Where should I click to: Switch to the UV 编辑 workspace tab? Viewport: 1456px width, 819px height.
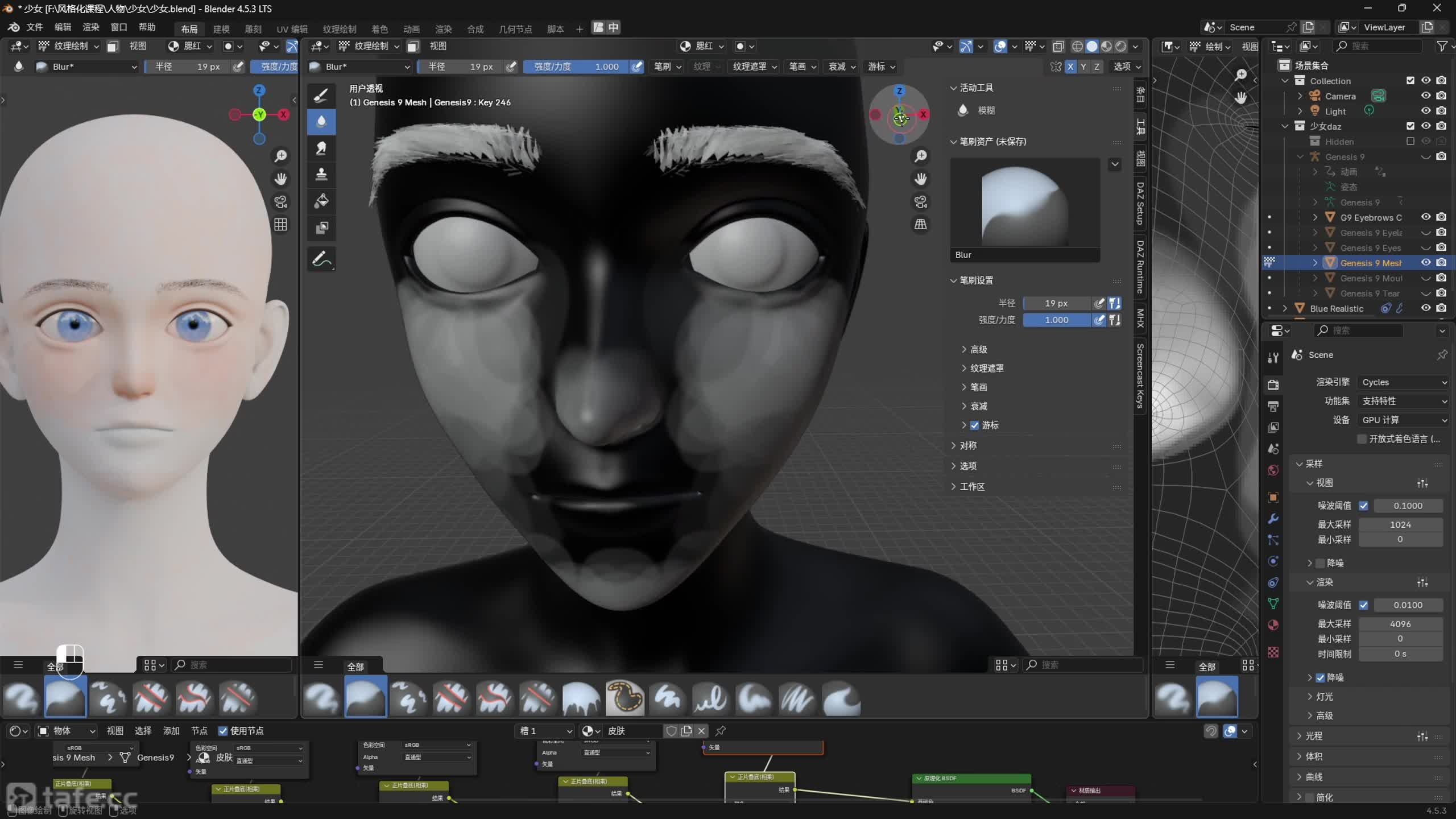tap(292, 28)
